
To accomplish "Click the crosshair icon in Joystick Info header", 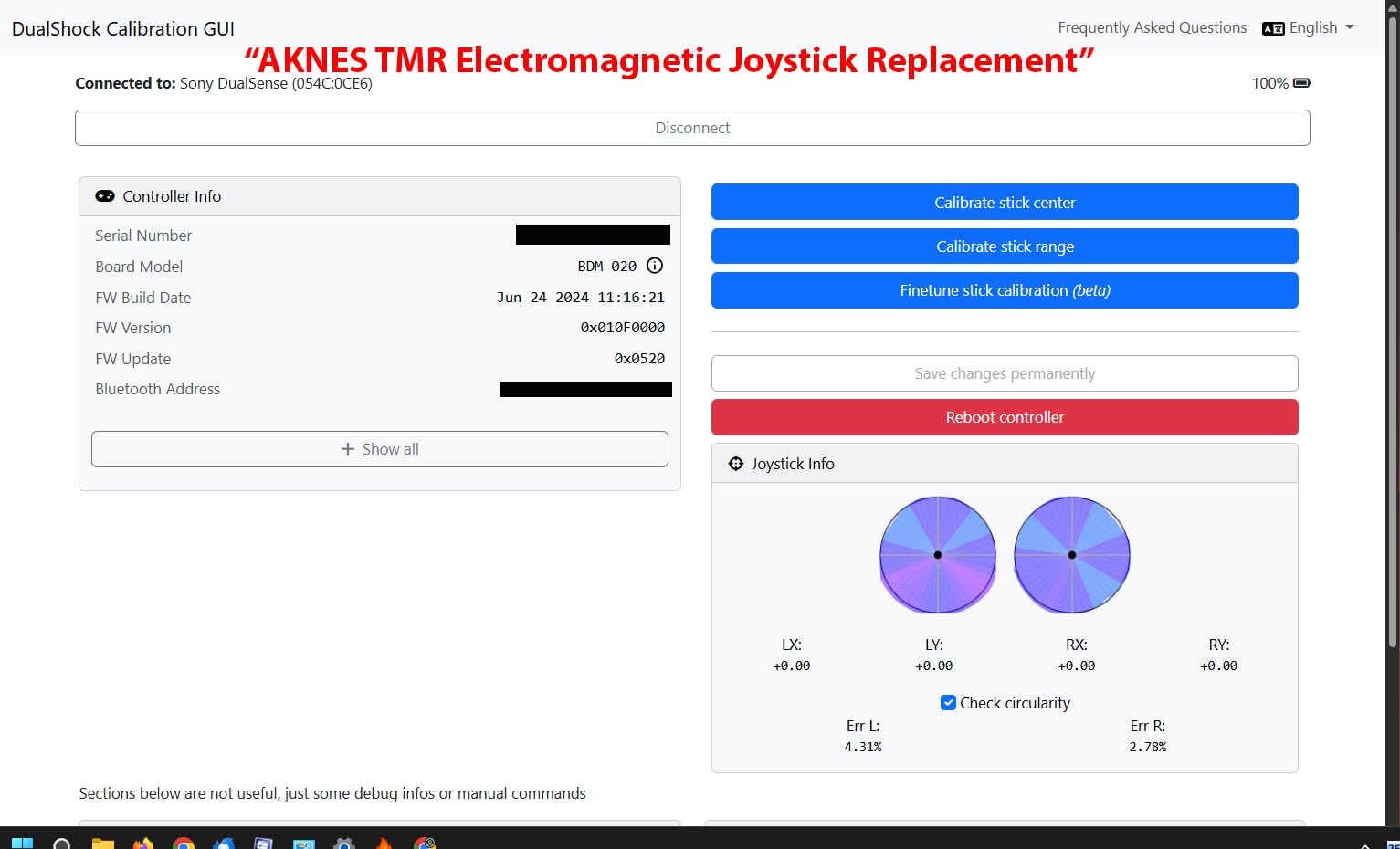I will point(736,464).
